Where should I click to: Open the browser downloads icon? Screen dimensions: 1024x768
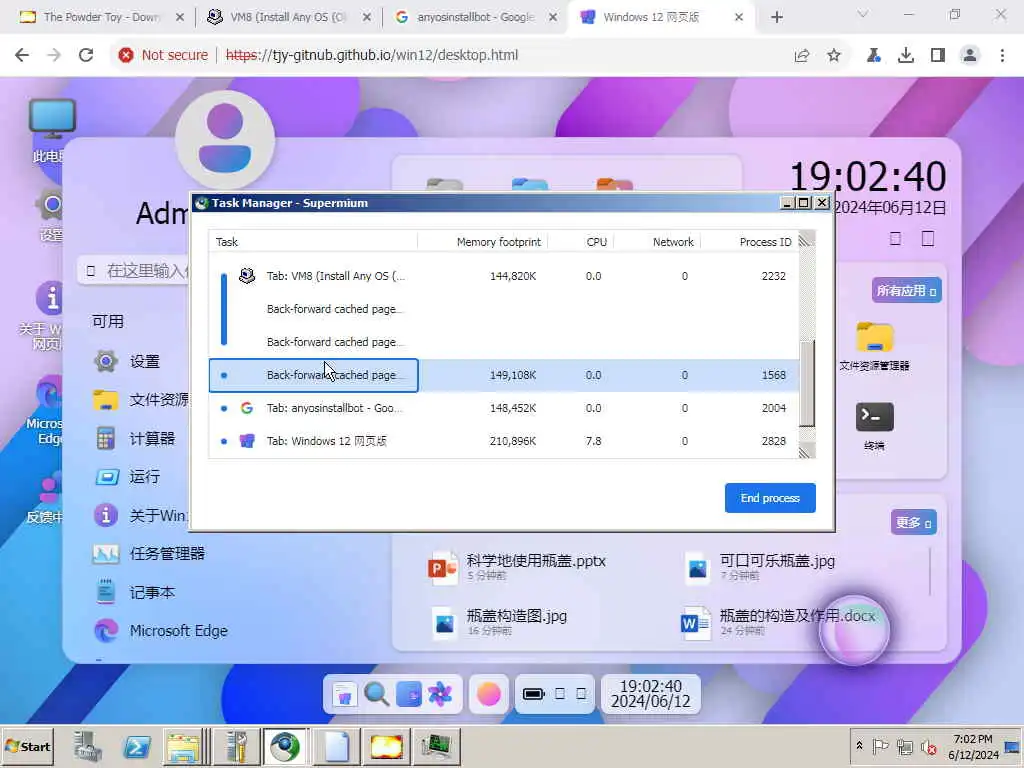[x=905, y=56]
